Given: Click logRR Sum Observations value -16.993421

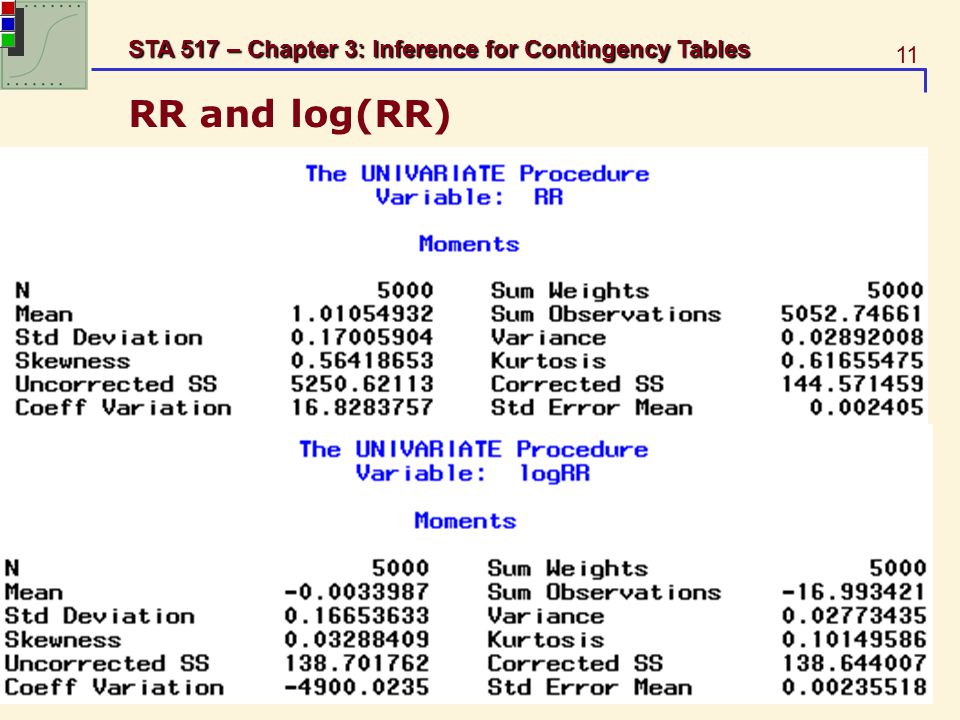Looking at the screenshot, I should tap(854, 592).
